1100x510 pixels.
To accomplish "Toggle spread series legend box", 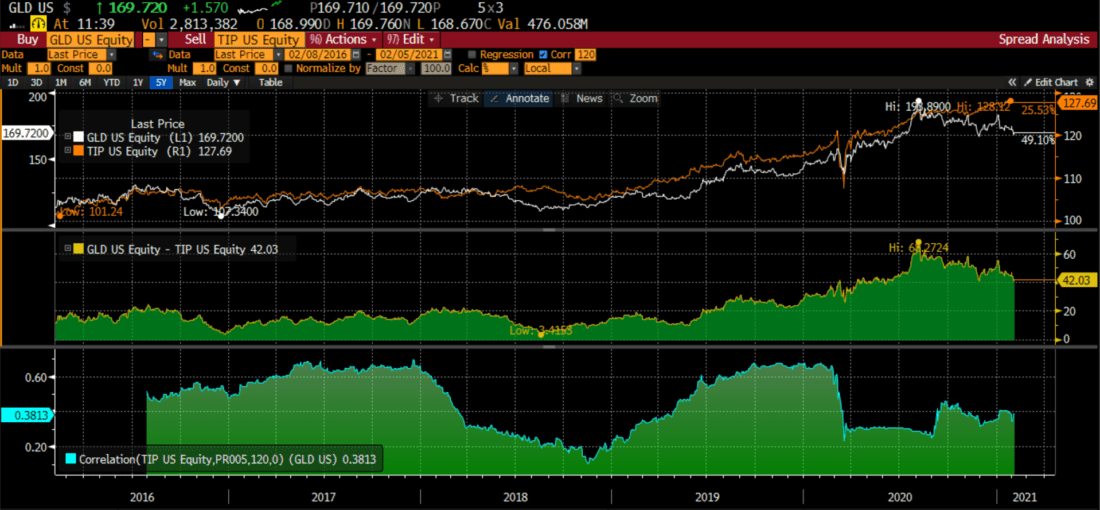I will pos(68,248).
